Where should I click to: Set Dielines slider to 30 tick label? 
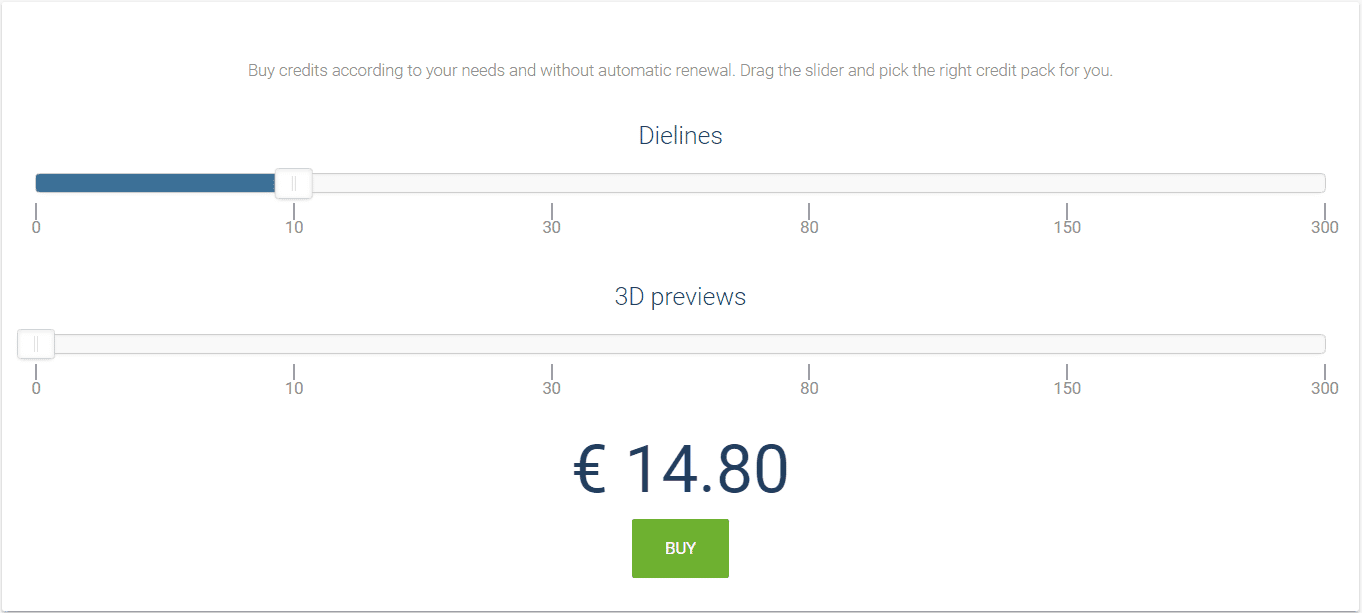click(x=552, y=227)
